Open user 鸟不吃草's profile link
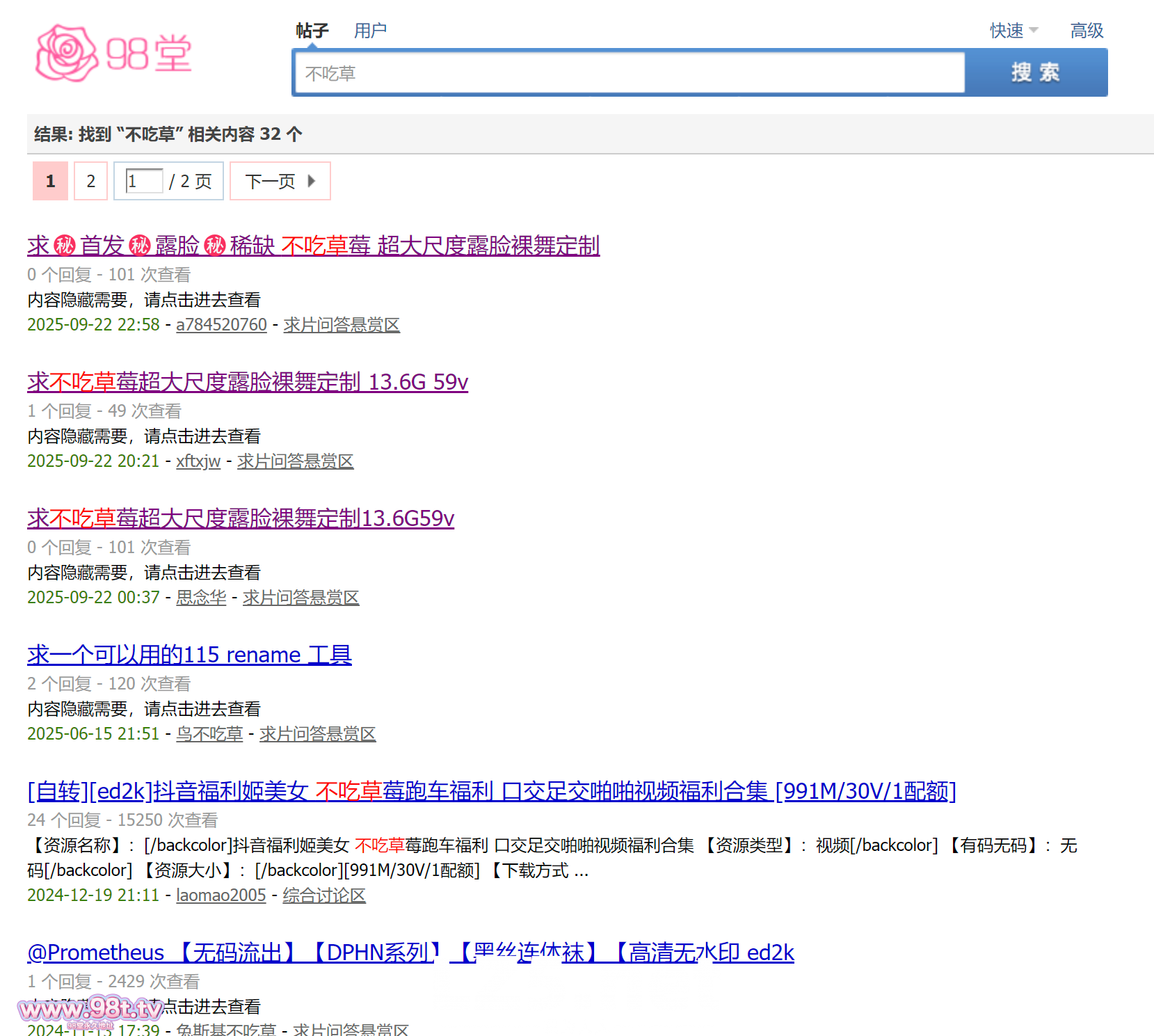This screenshot has width=1154, height=1036. (x=209, y=734)
